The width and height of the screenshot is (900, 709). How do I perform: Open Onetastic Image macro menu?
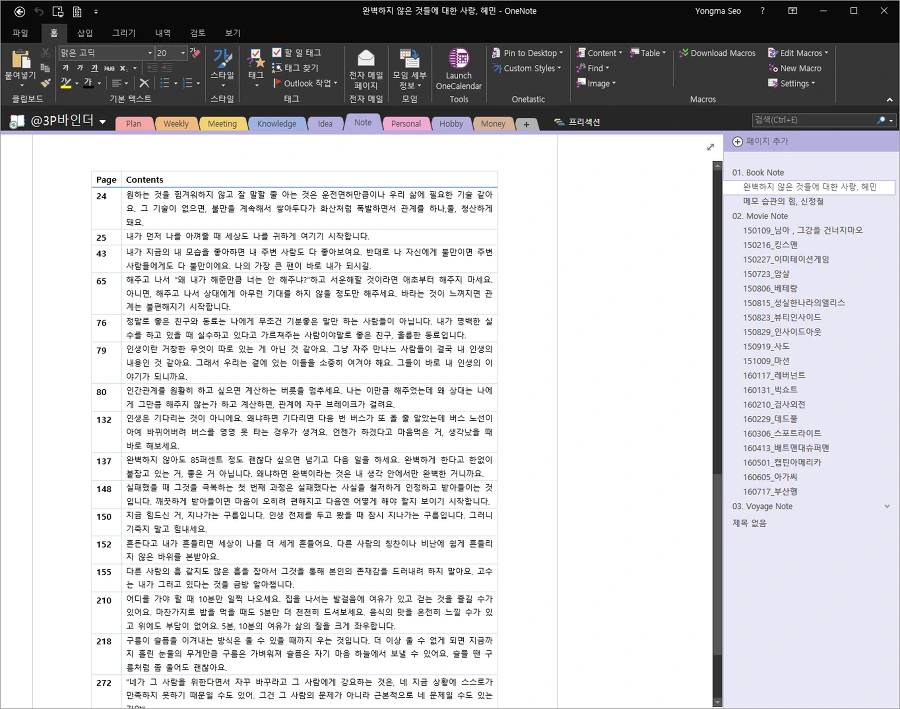pyautogui.click(x=596, y=83)
